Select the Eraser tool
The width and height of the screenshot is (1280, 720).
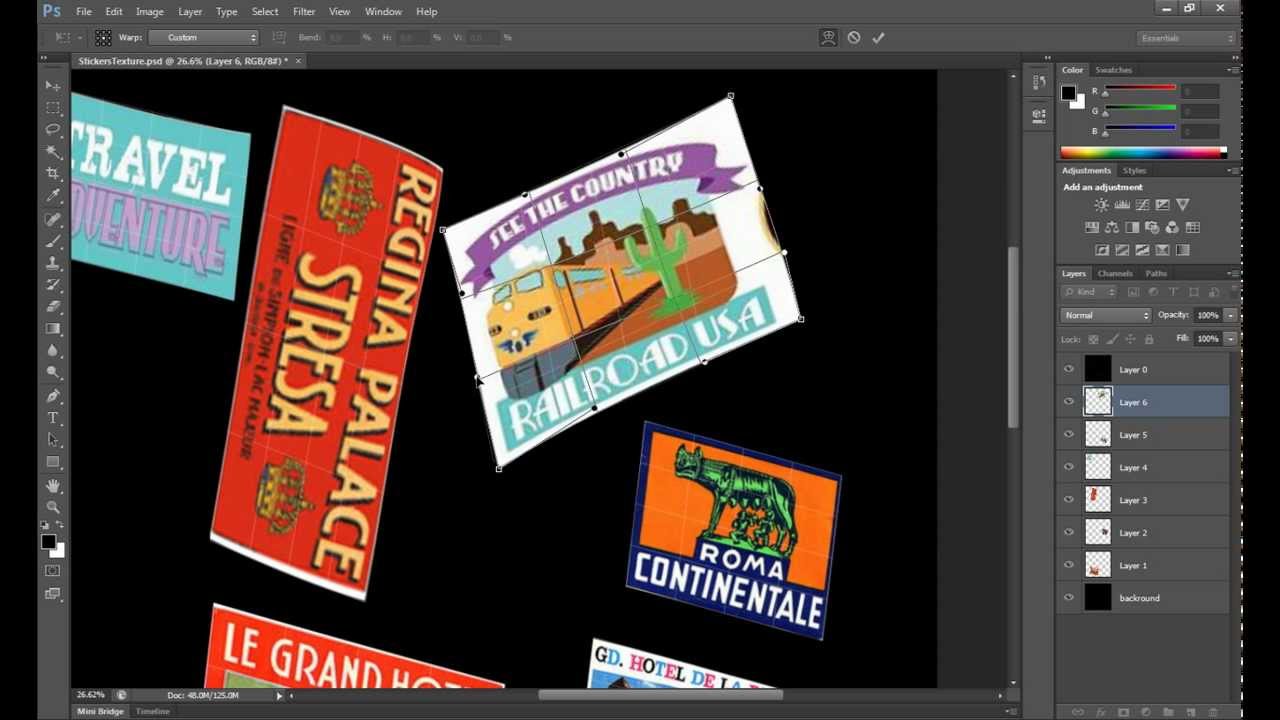pyautogui.click(x=53, y=306)
